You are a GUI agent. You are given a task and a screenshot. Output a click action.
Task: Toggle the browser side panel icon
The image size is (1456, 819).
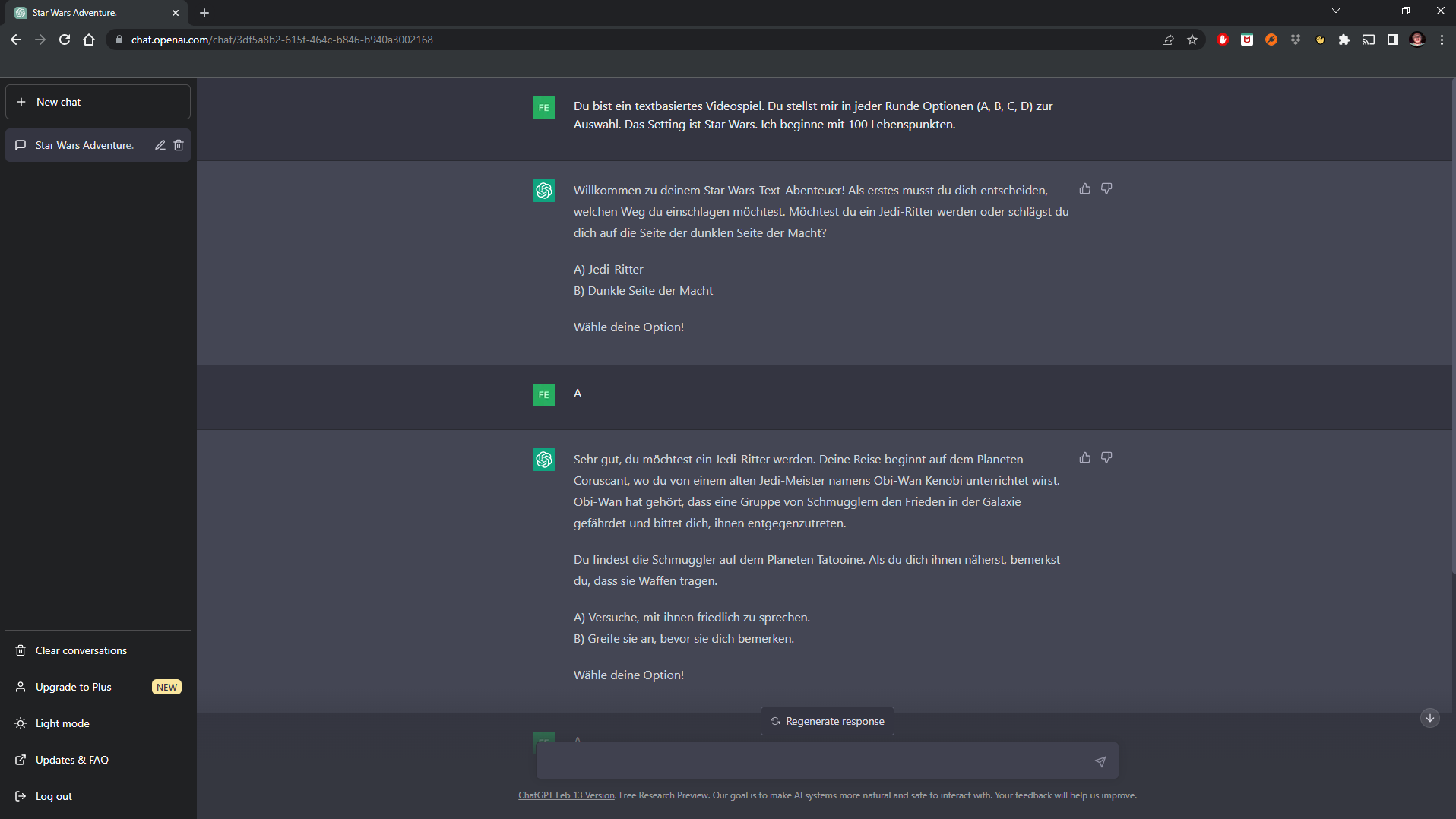coord(1393,40)
